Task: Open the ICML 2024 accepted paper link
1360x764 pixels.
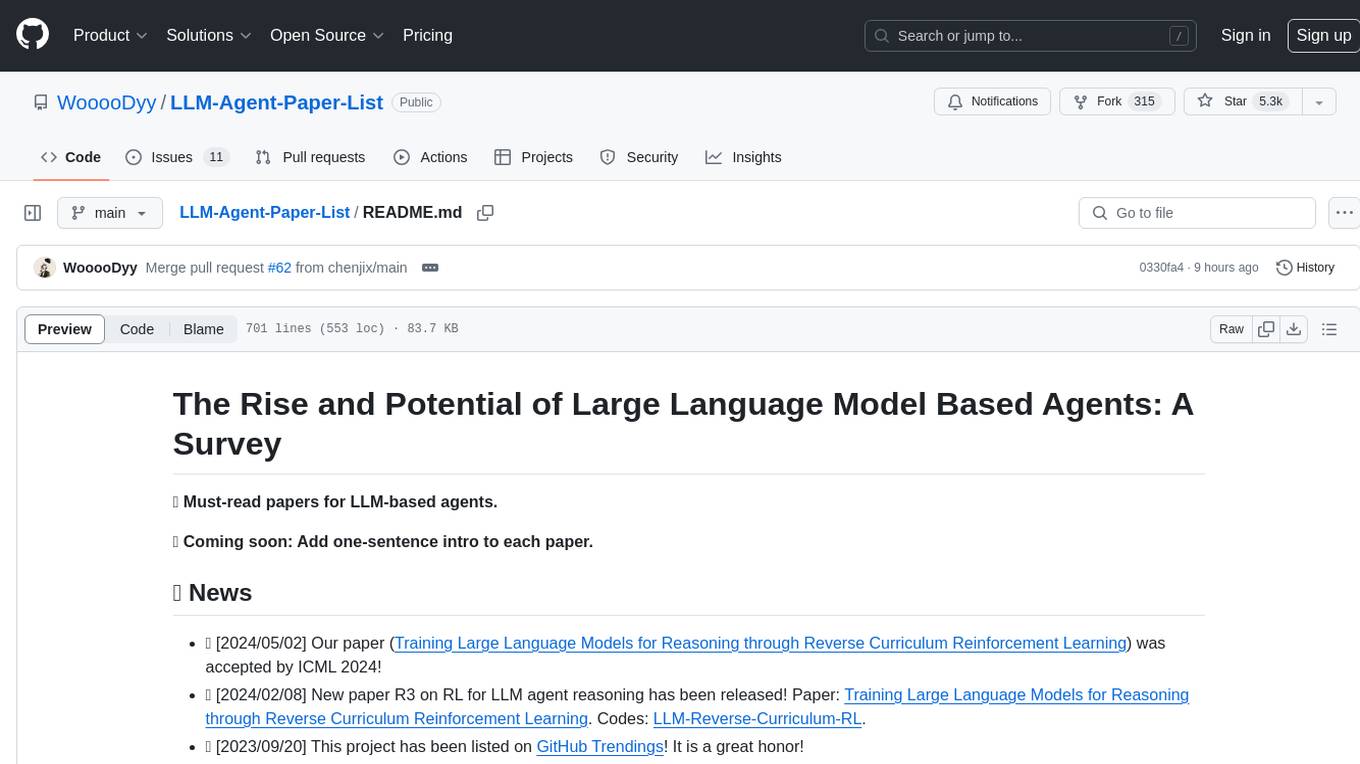Action: (761, 643)
